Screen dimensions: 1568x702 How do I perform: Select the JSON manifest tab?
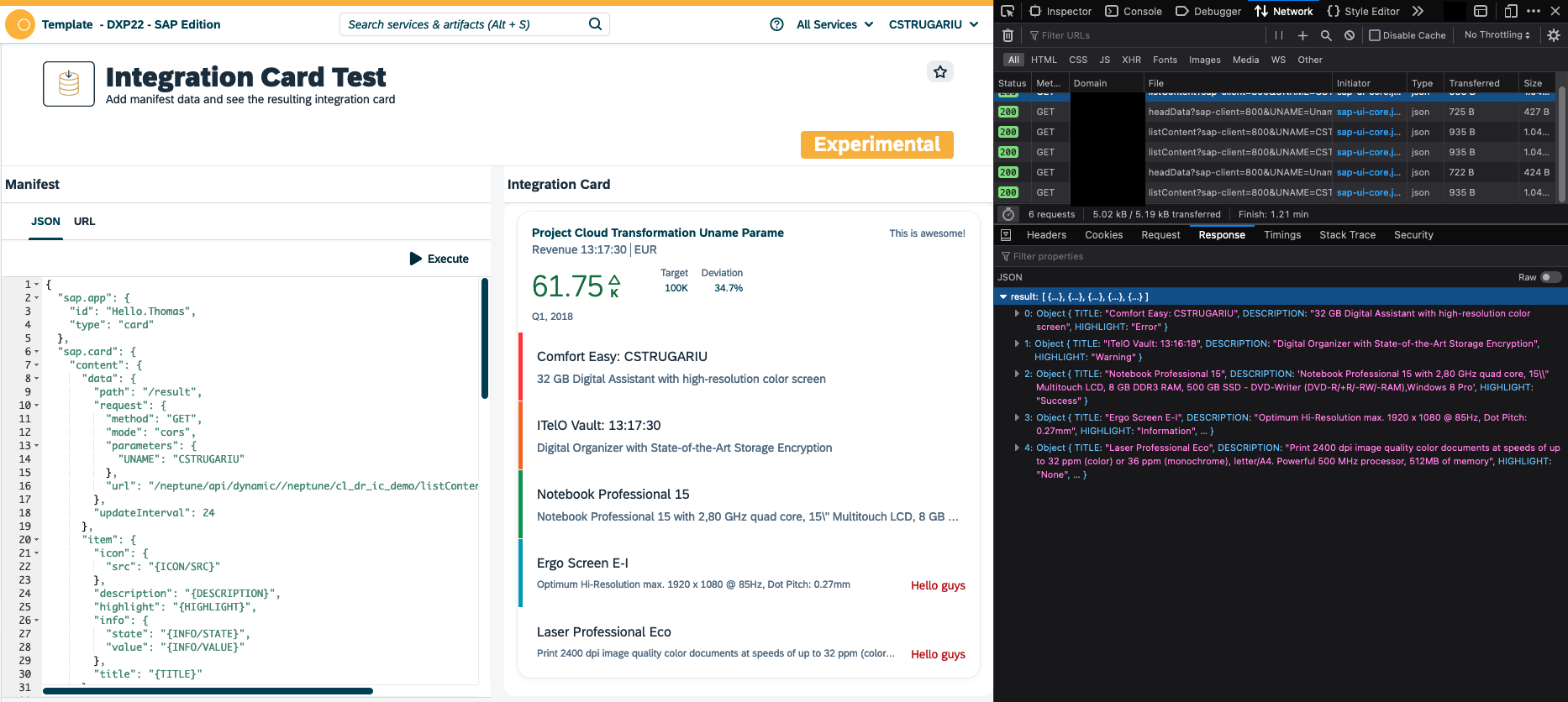[x=45, y=222]
